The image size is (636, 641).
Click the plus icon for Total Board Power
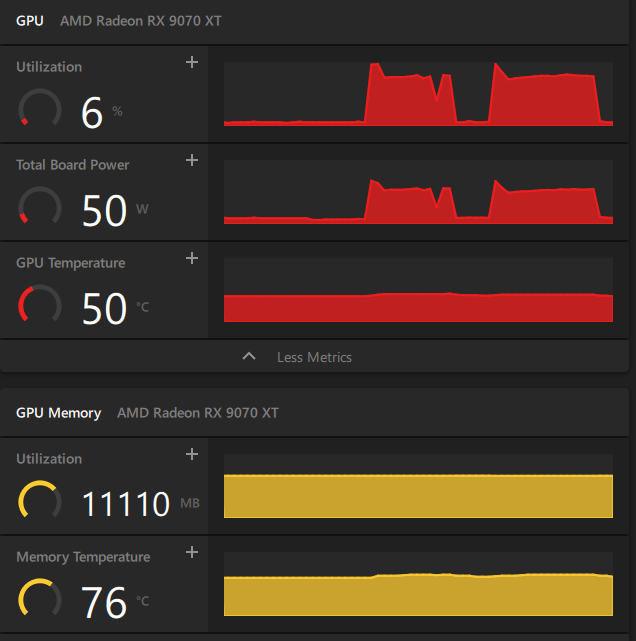coord(193,161)
